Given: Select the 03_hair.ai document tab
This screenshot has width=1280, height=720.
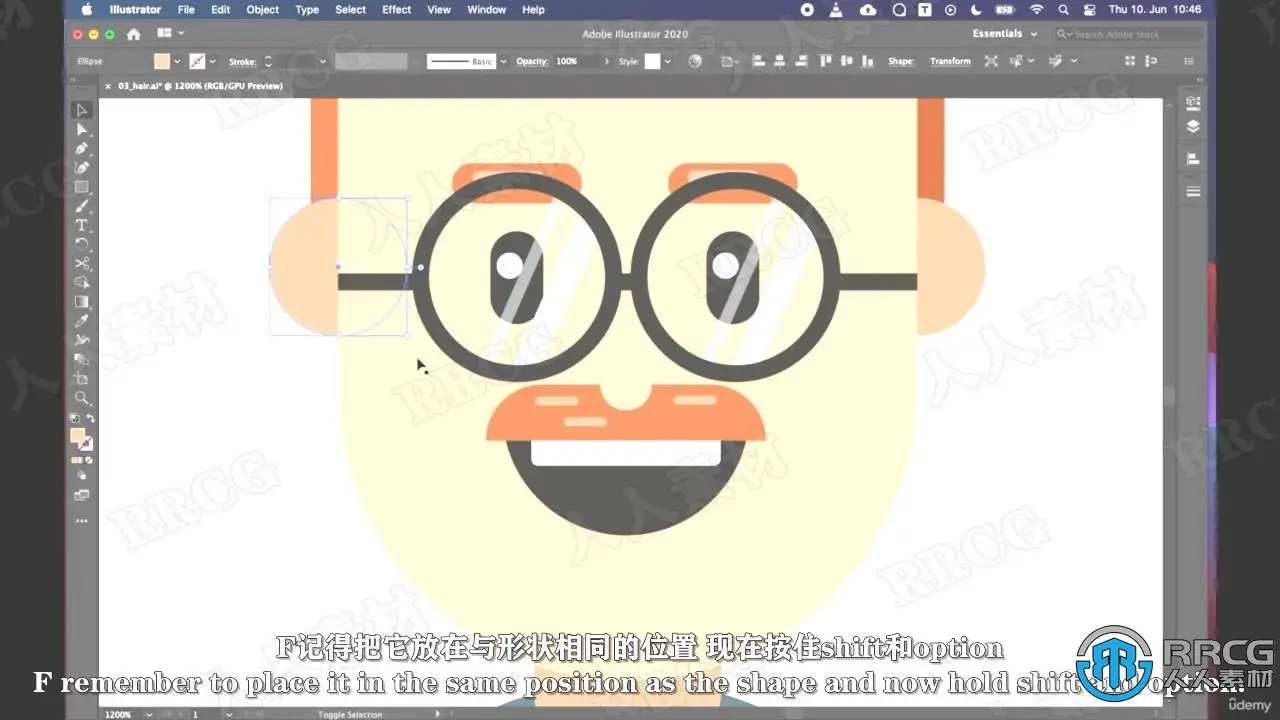Looking at the screenshot, I should pyautogui.click(x=200, y=86).
